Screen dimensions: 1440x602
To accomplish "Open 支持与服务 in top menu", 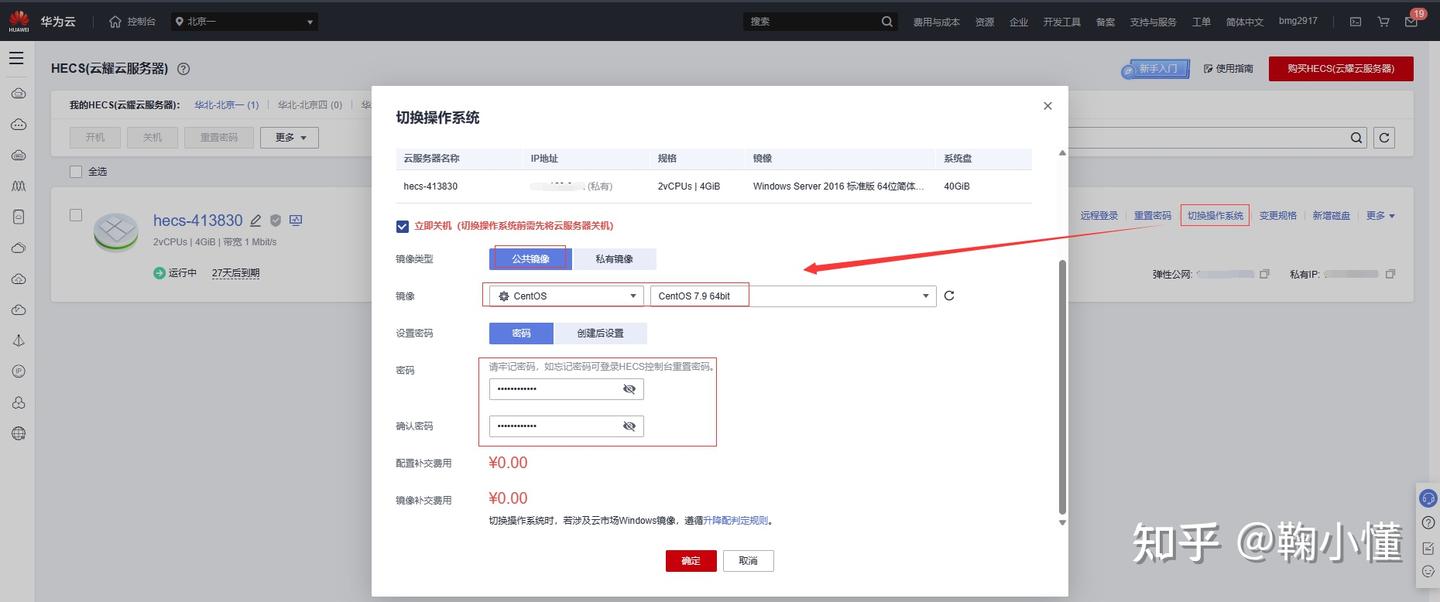I will click(x=1153, y=22).
